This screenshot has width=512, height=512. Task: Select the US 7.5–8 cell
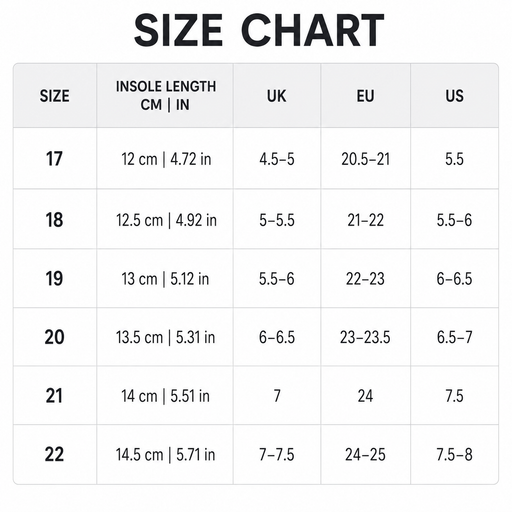pos(454,455)
